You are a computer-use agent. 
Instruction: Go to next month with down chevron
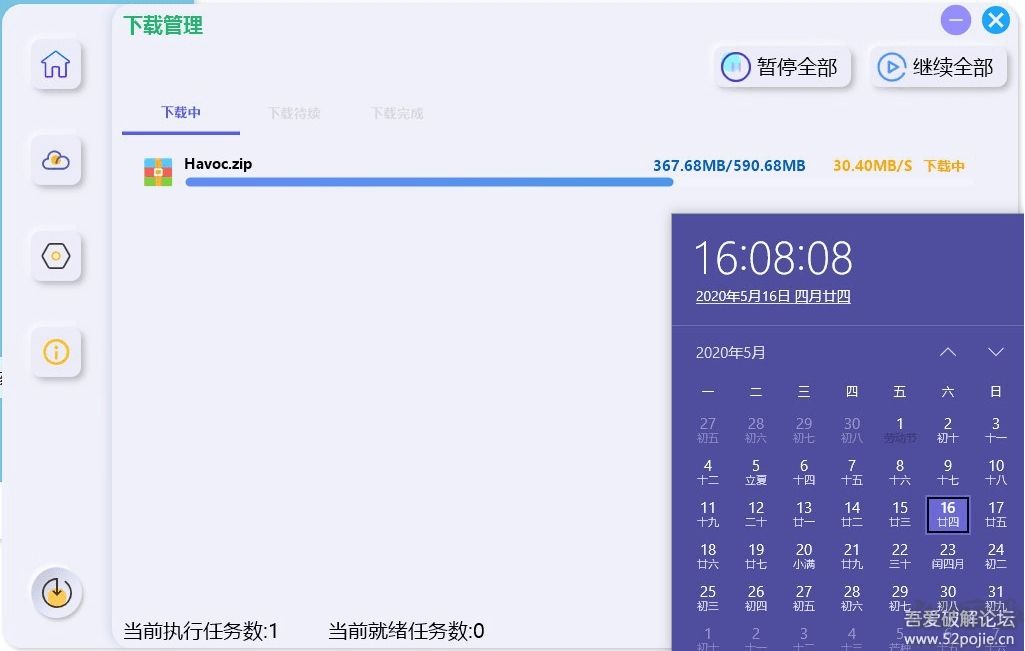[x=996, y=352]
